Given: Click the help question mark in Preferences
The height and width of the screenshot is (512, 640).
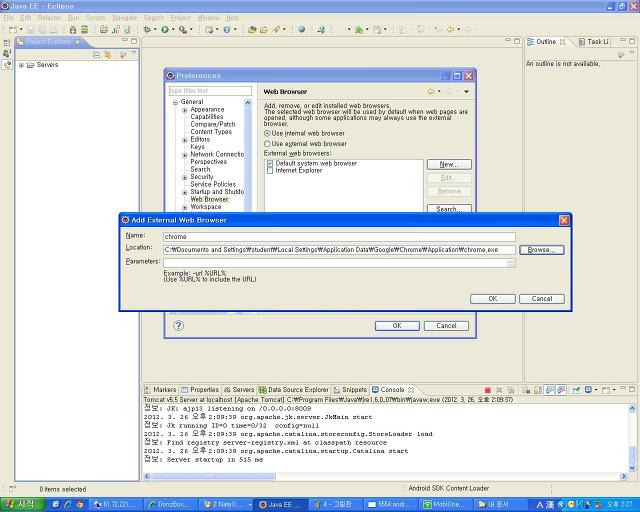Looking at the screenshot, I should [178, 325].
